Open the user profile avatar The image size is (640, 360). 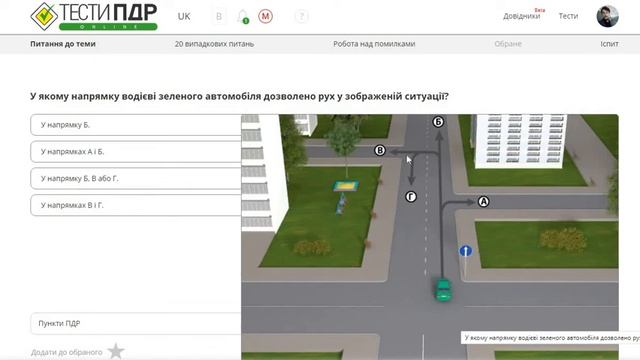coord(607,16)
